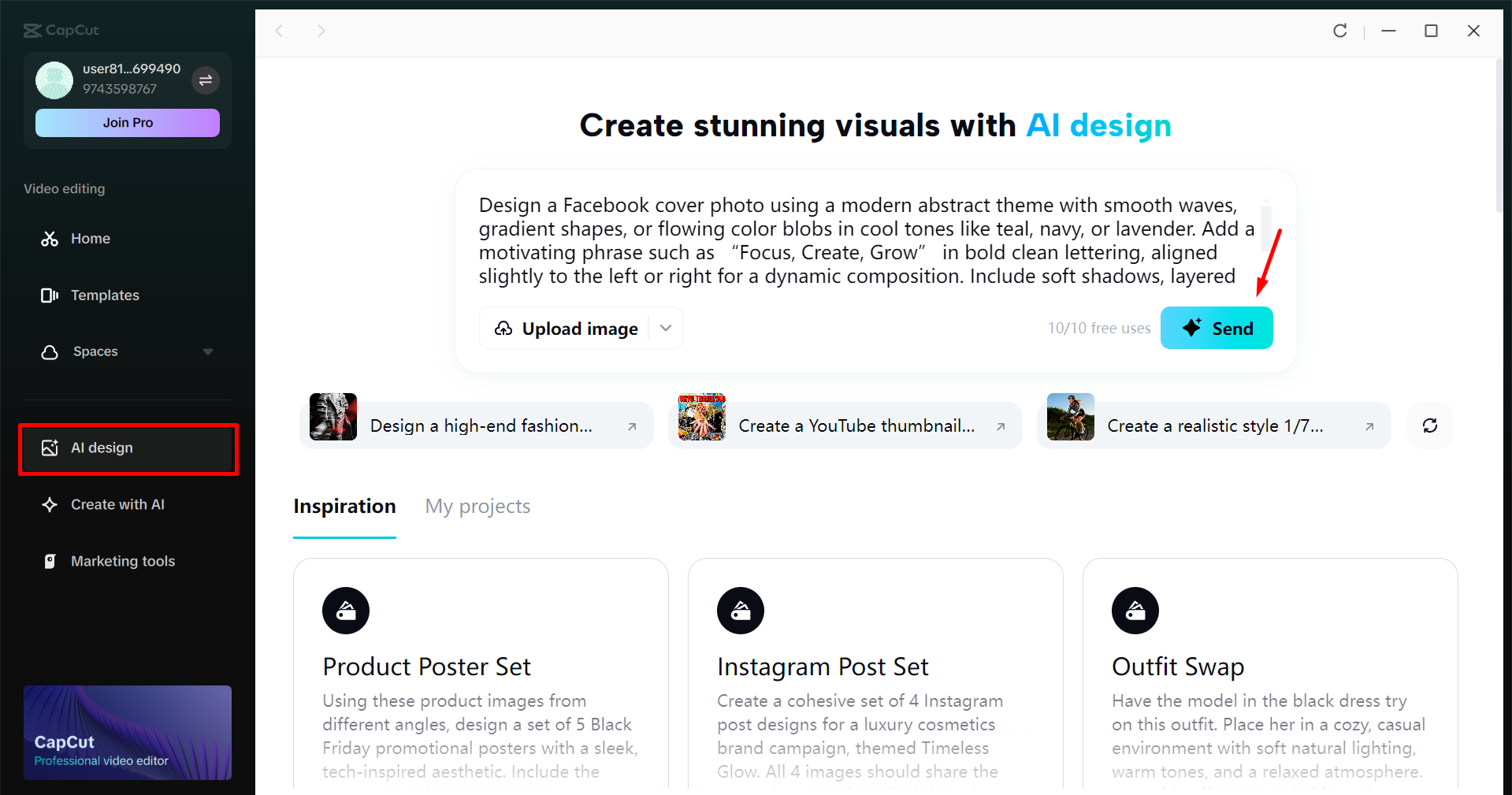Switch to the My projects tab
Viewport: 1512px width, 795px height.
[477, 506]
